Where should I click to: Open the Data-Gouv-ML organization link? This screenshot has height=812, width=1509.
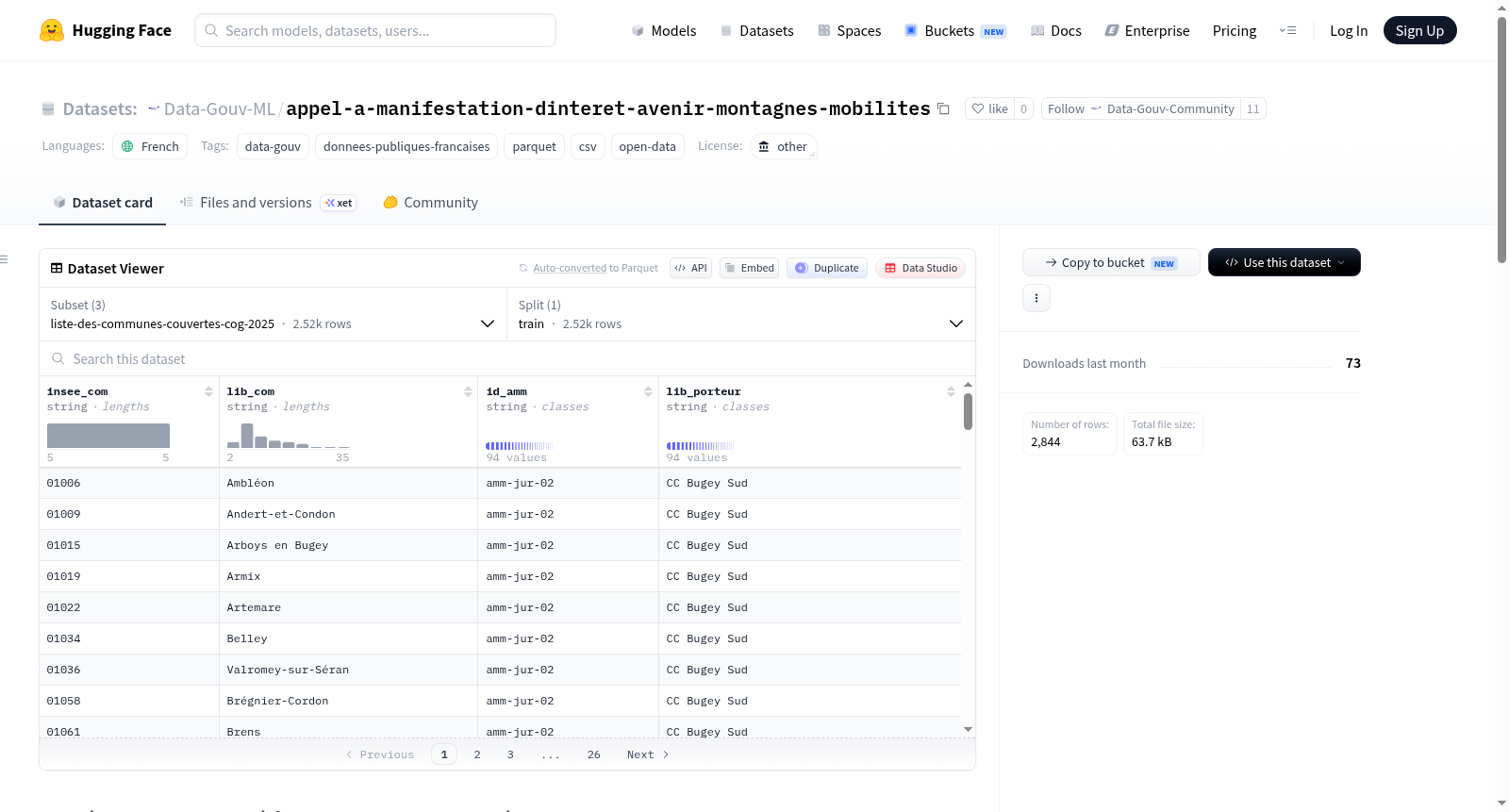(x=220, y=109)
